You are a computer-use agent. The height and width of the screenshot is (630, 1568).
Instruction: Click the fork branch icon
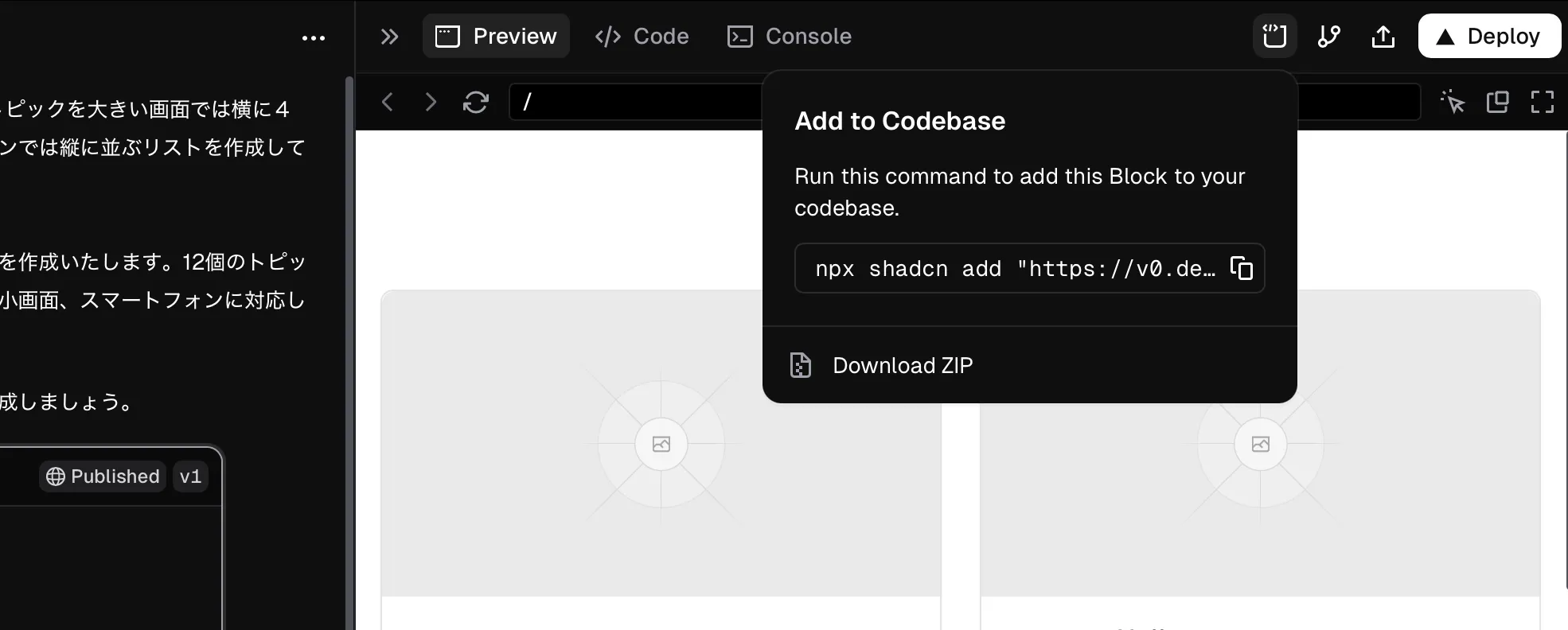tap(1328, 36)
